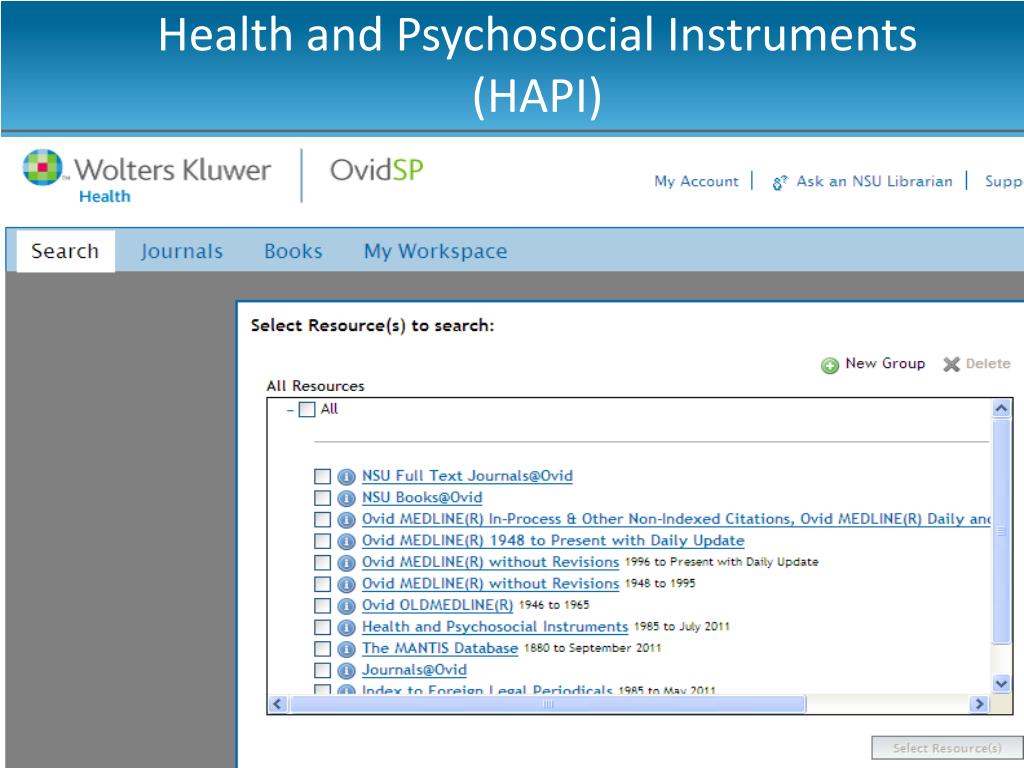Screen dimensions: 1024x768
Task: Tick The MANTIS Database checkbox
Action: pyautogui.click(x=322, y=648)
